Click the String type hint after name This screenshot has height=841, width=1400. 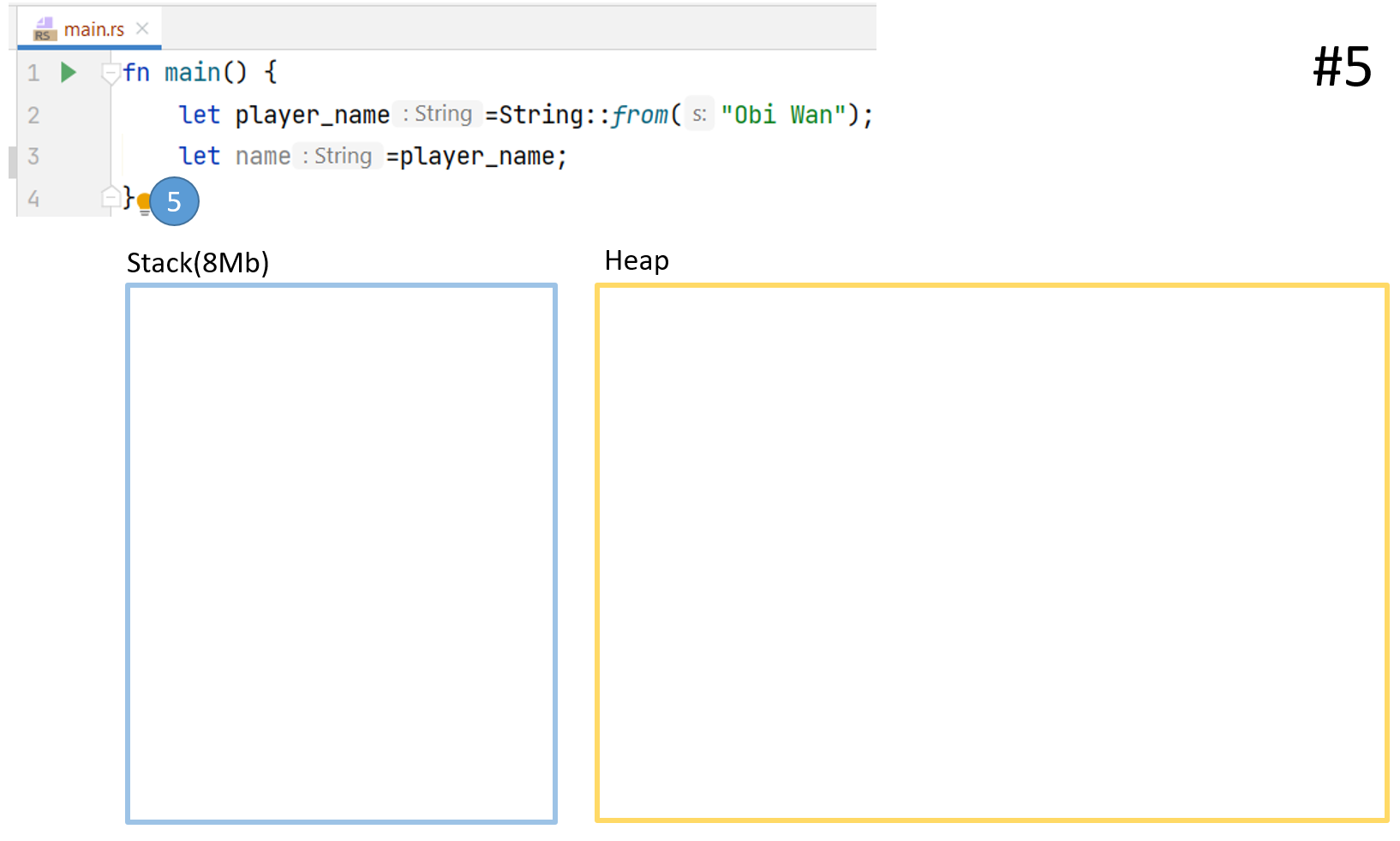pos(338,156)
